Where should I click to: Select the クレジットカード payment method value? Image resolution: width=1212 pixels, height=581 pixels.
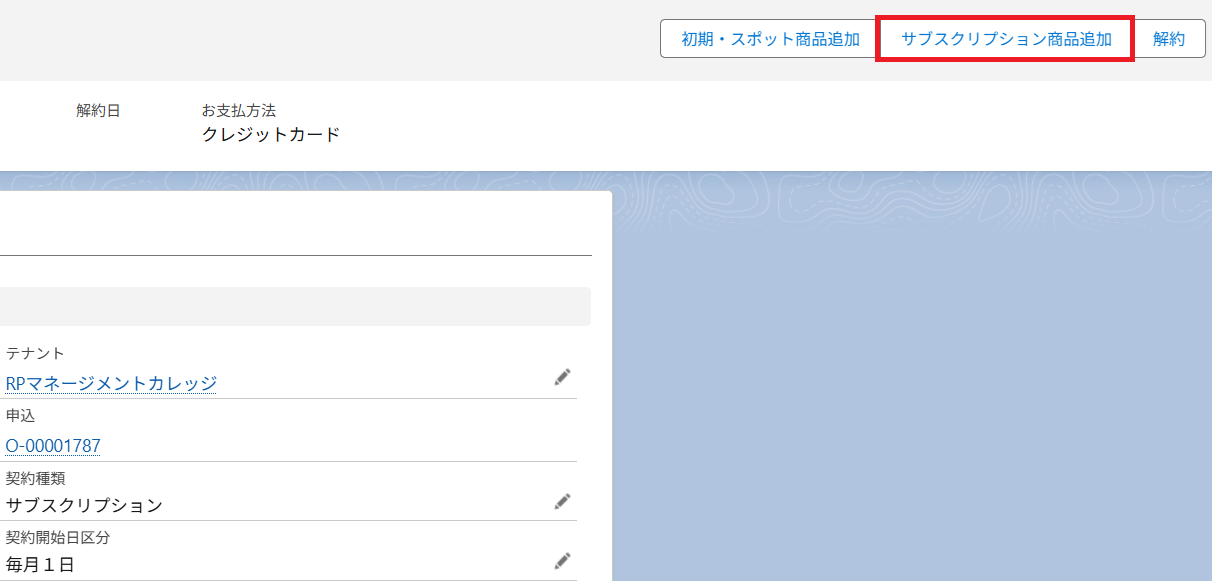point(271,134)
